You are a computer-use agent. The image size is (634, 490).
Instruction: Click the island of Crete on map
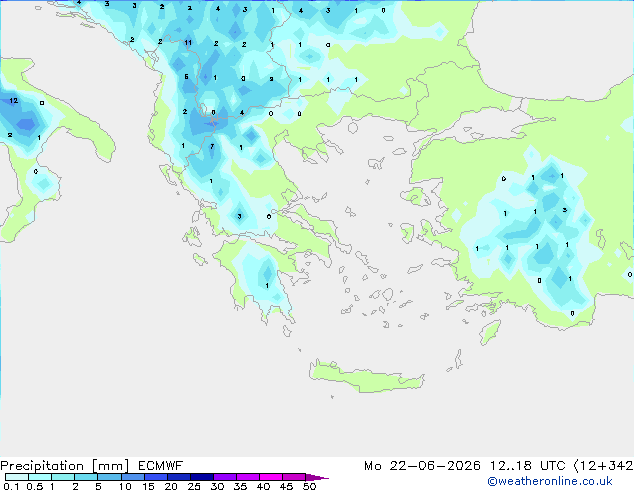pyautogui.click(x=366, y=376)
